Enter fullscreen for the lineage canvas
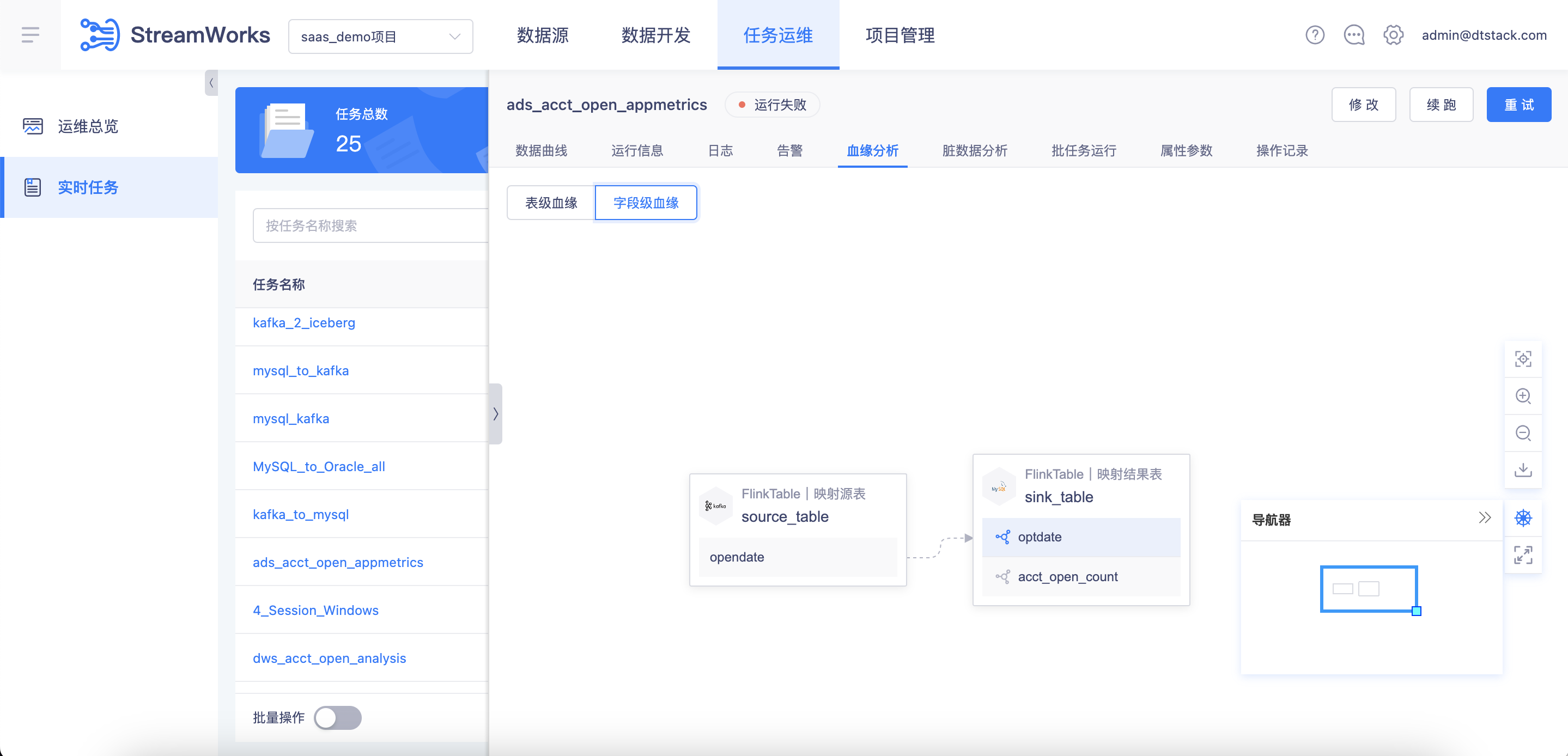Image resolution: width=1568 pixels, height=756 pixels. 1523,555
